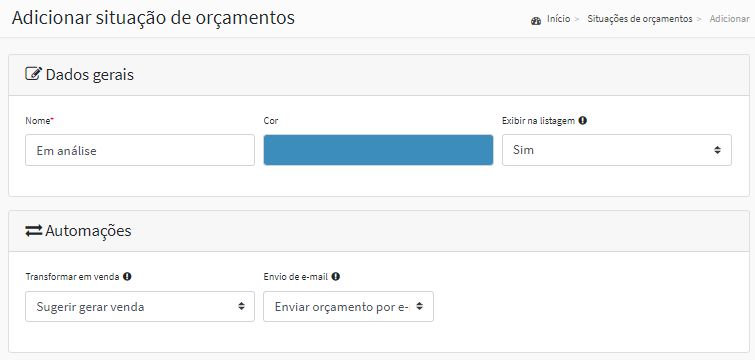Open the Transformar em venda dropdown
Image resolution: width=755 pixels, height=360 pixels.
tap(140, 307)
